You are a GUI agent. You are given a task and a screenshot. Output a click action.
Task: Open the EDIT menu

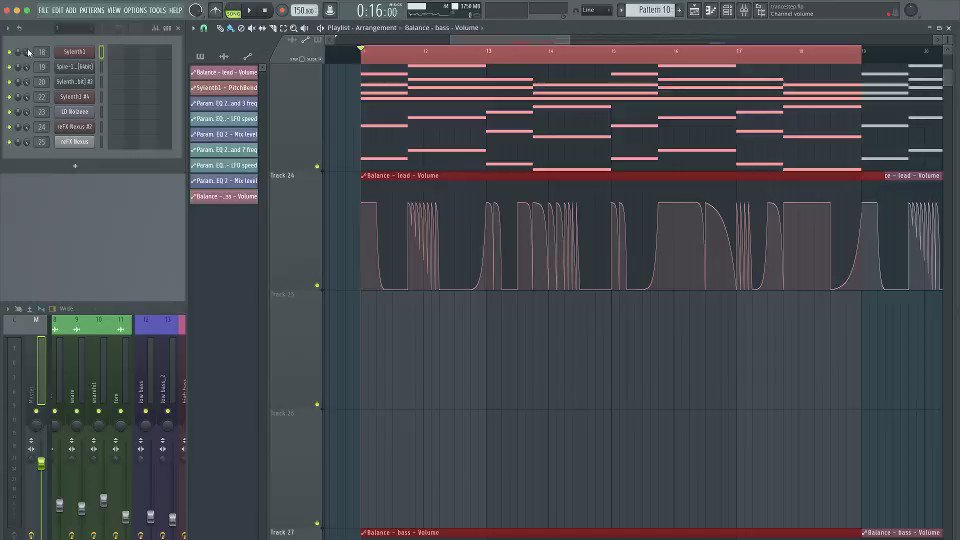[x=58, y=10]
